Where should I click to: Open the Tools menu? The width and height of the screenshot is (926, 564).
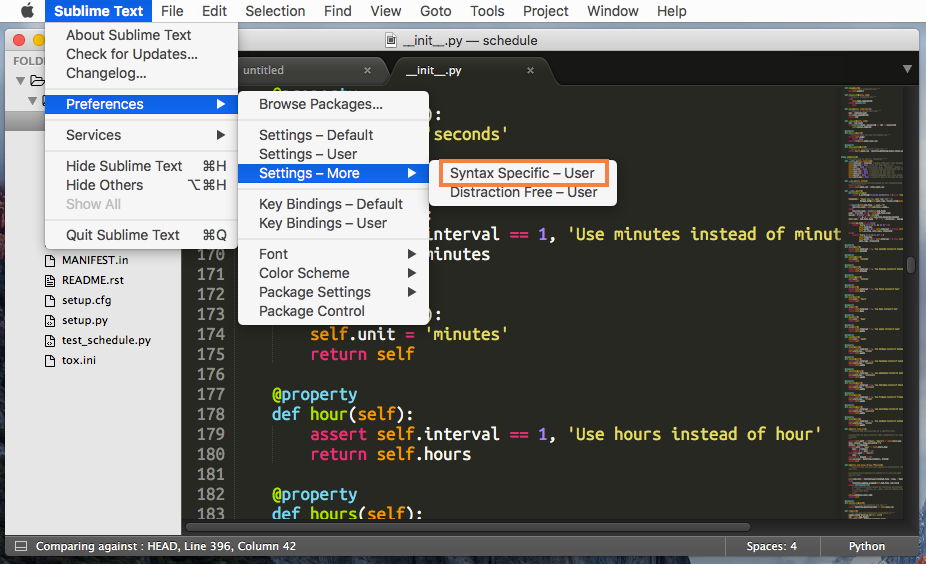pyautogui.click(x=487, y=11)
